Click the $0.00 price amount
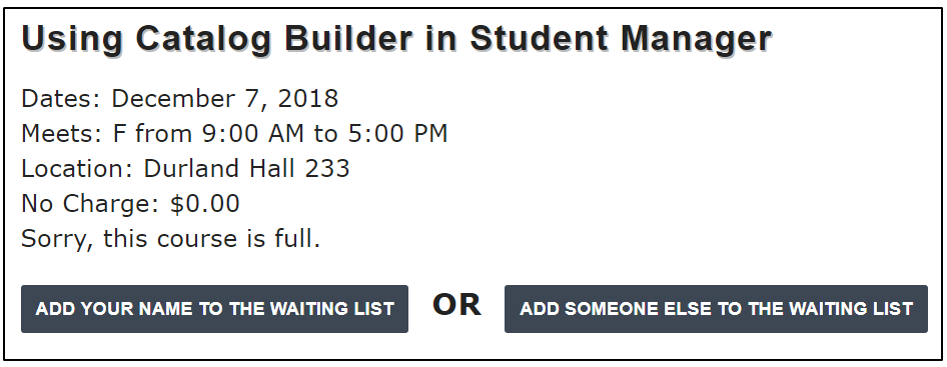 tap(205, 203)
